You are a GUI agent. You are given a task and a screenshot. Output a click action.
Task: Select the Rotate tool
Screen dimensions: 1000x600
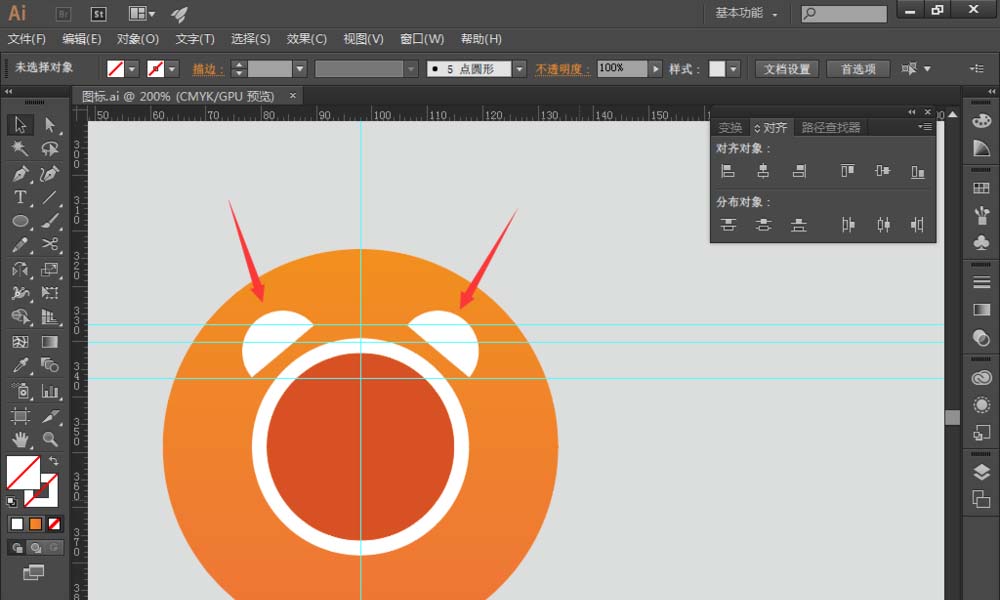20,269
